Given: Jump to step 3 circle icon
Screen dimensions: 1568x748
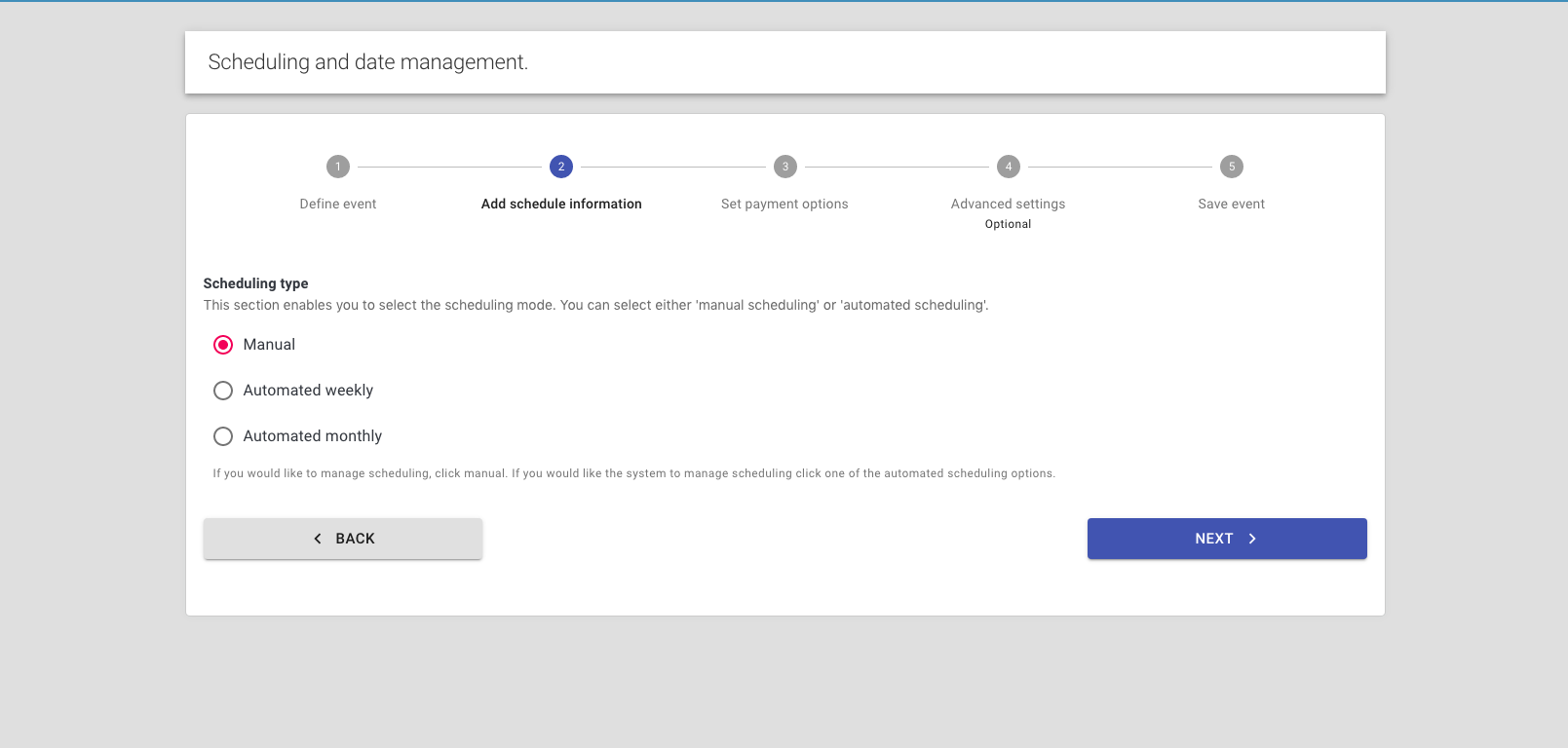Looking at the screenshot, I should click(785, 167).
